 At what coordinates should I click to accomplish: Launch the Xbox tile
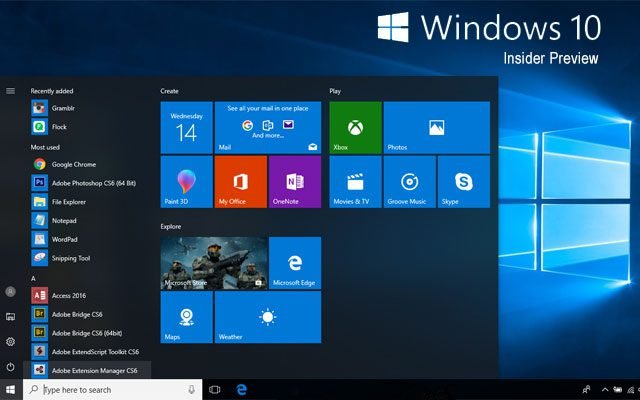[356, 128]
